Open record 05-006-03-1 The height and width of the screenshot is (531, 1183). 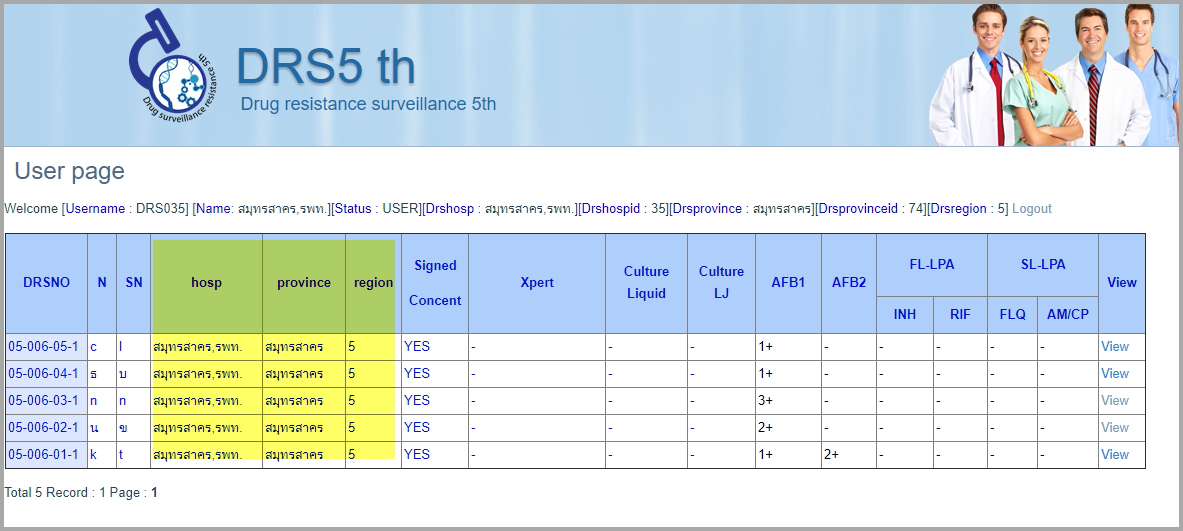43,401
